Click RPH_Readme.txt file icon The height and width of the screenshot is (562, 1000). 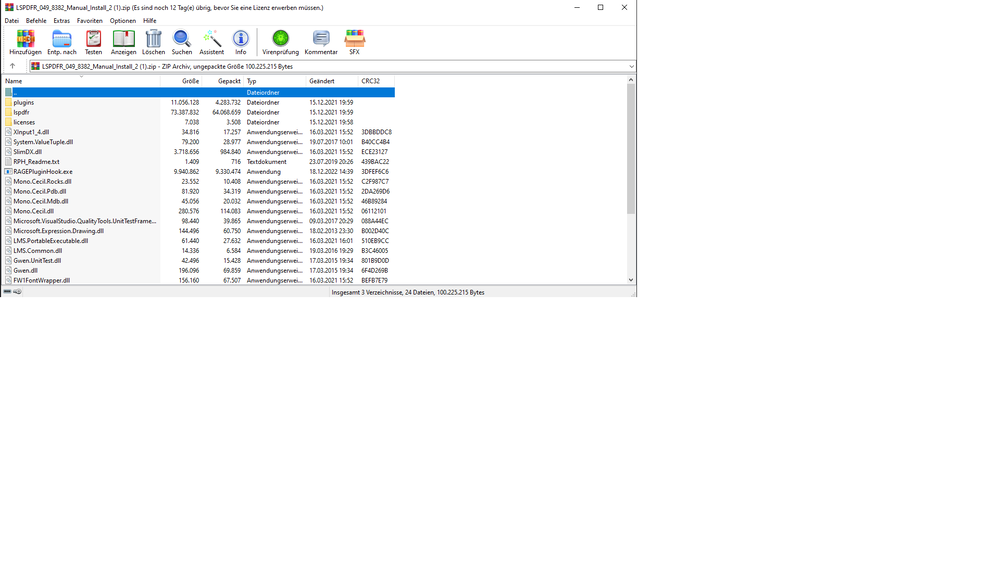8,161
